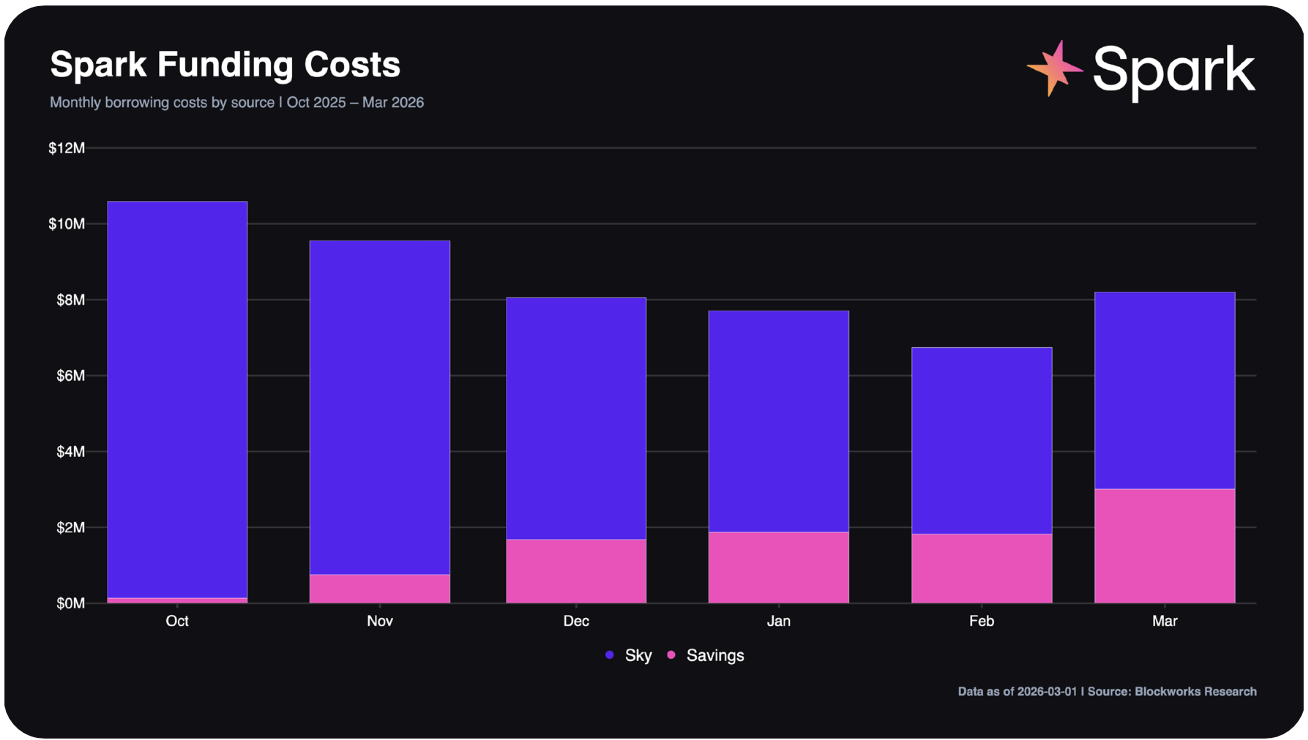Click the $0M axis label
The height and width of the screenshot is (740, 1308).
71,603
